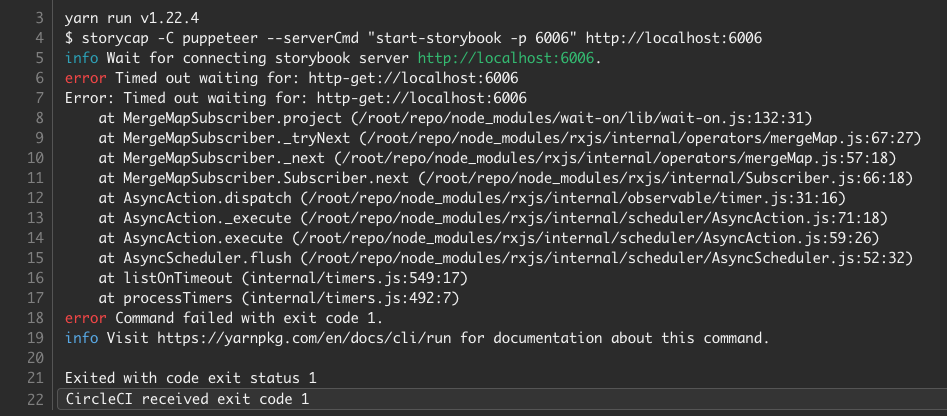Click the red error label on line 6
947x416 pixels.
(x=86, y=78)
